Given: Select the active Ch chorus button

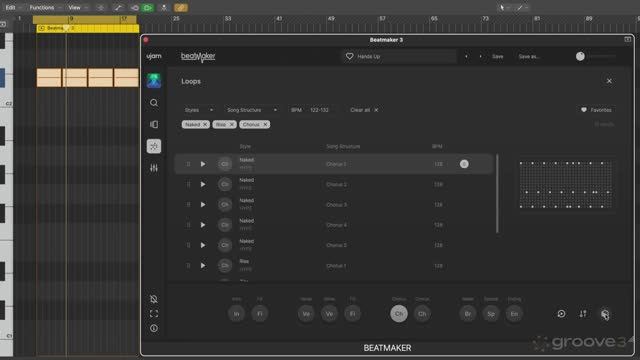Looking at the screenshot, I should pos(399,314).
